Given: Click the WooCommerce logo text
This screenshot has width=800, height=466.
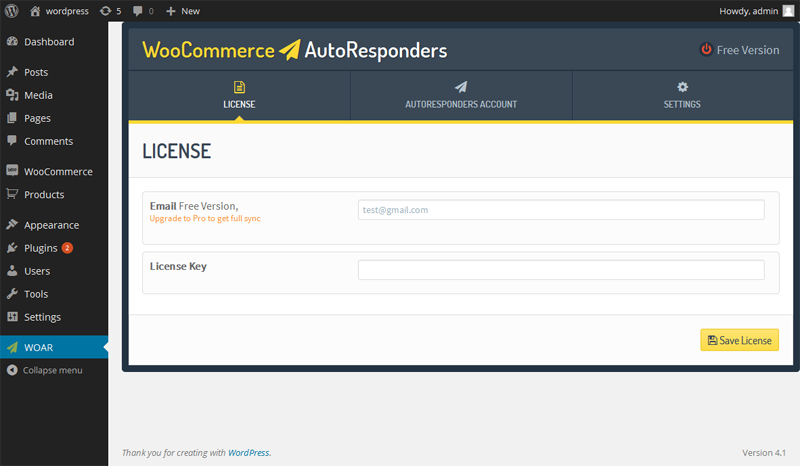Looking at the screenshot, I should [x=209, y=50].
